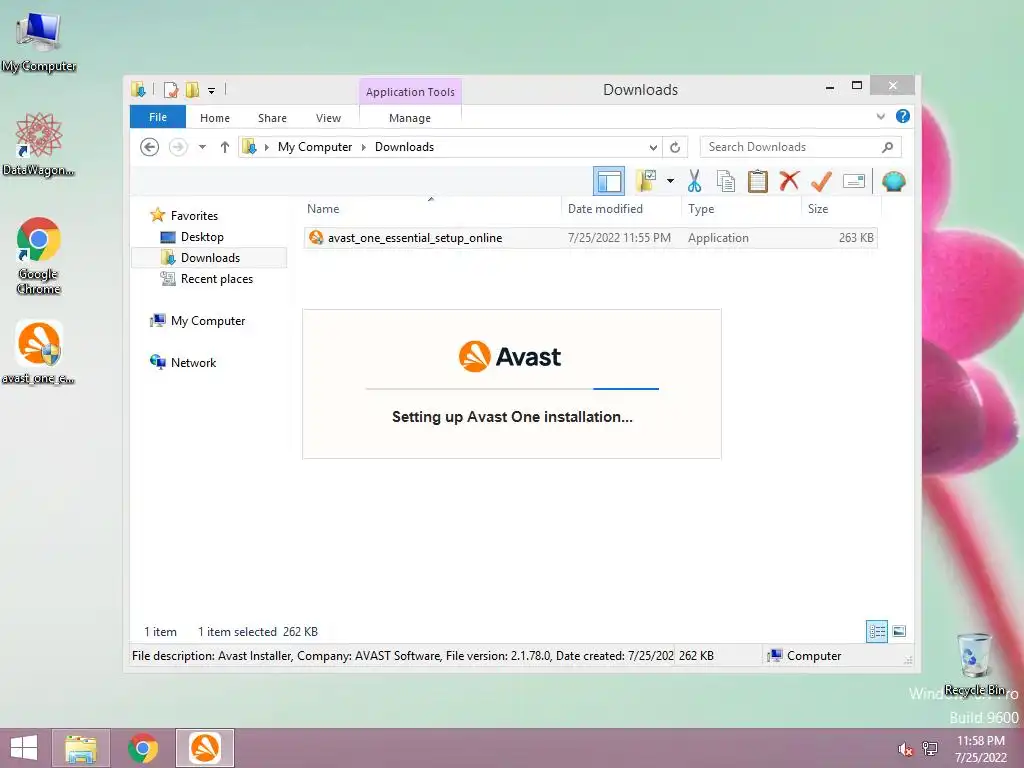Open the File menu tab
The height and width of the screenshot is (768, 1024).
[158, 117]
